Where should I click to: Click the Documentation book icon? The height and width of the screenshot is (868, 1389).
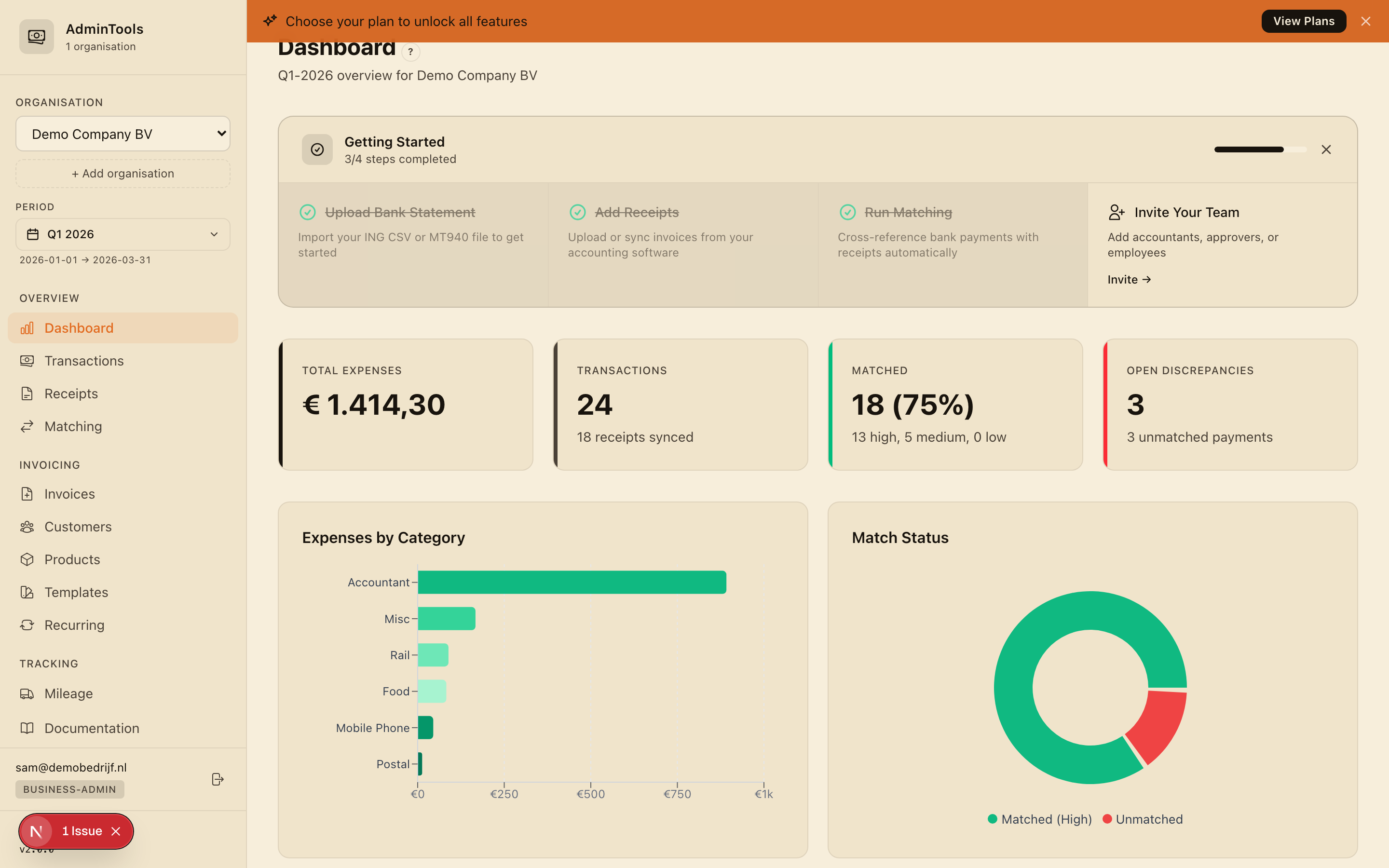pyautogui.click(x=27, y=728)
